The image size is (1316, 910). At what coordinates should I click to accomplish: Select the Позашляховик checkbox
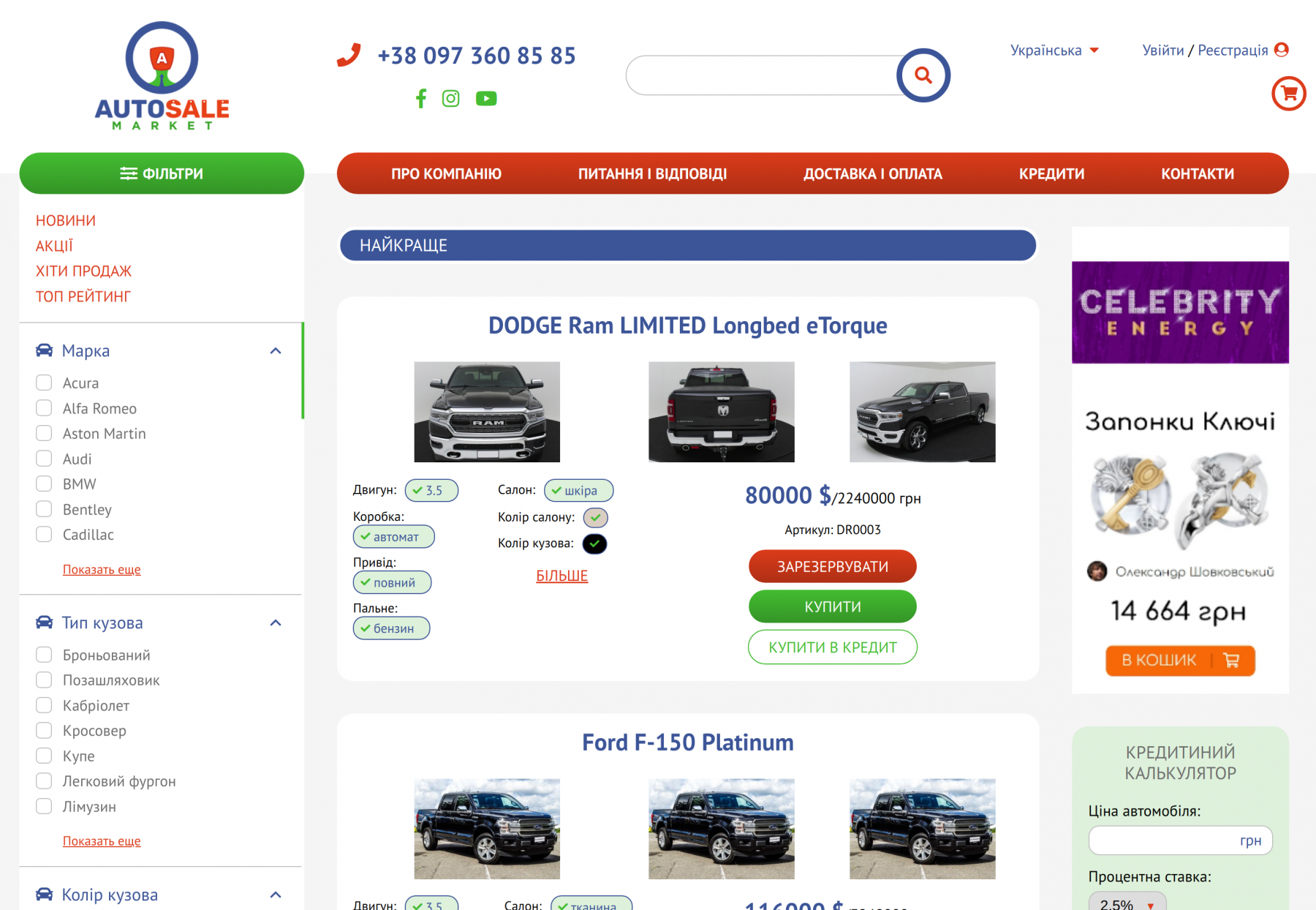coord(44,680)
